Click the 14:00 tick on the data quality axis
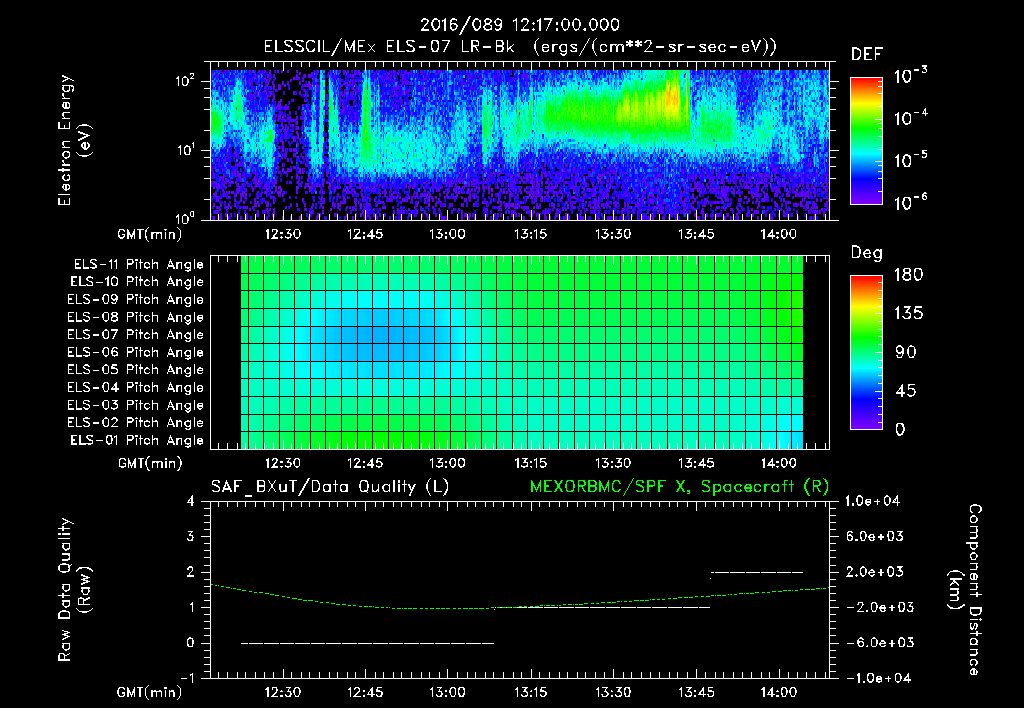Image resolution: width=1024 pixels, height=708 pixels. tap(778, 692)
